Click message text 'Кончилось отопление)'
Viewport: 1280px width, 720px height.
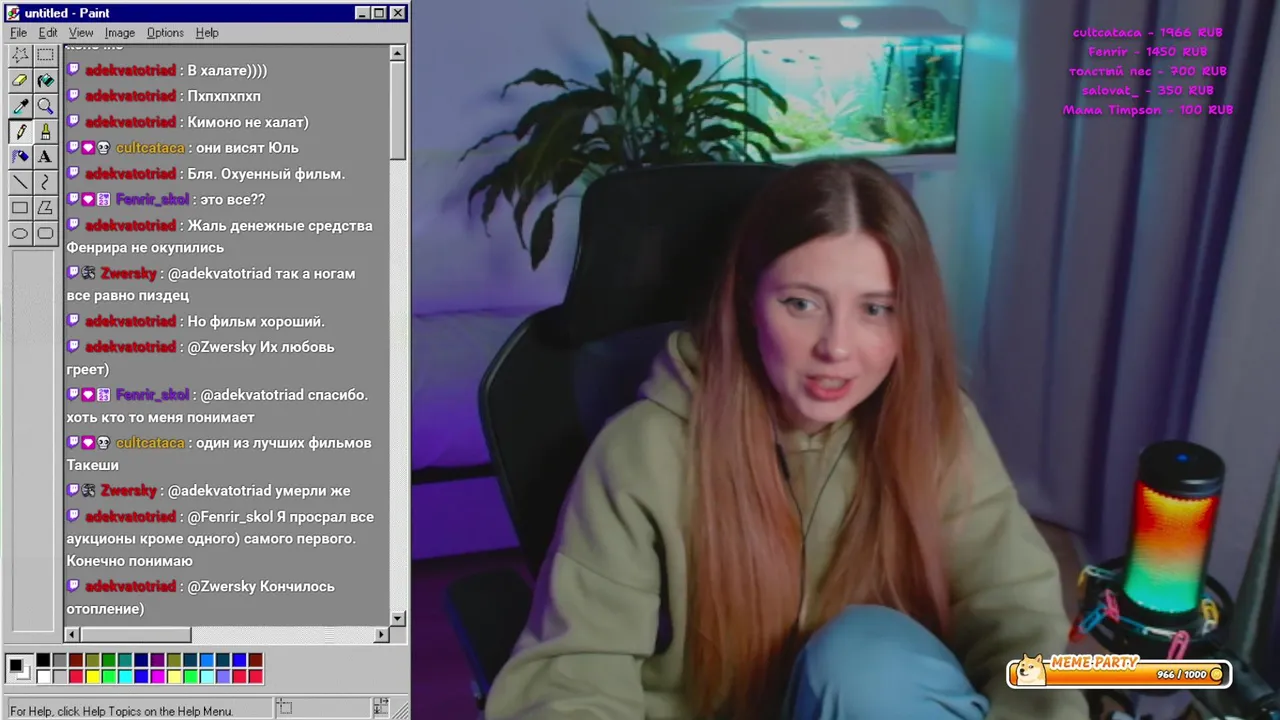click(200, 598)
